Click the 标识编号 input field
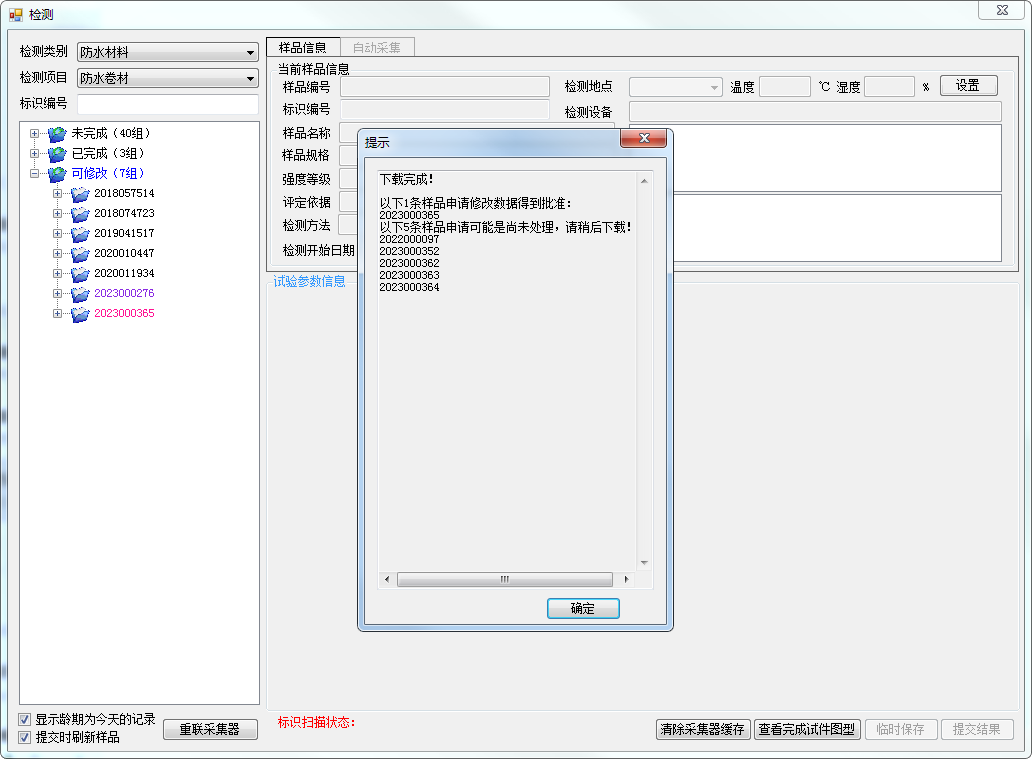Image resolution: width=1032 pixels, height=759 pixels. [167, 104]
